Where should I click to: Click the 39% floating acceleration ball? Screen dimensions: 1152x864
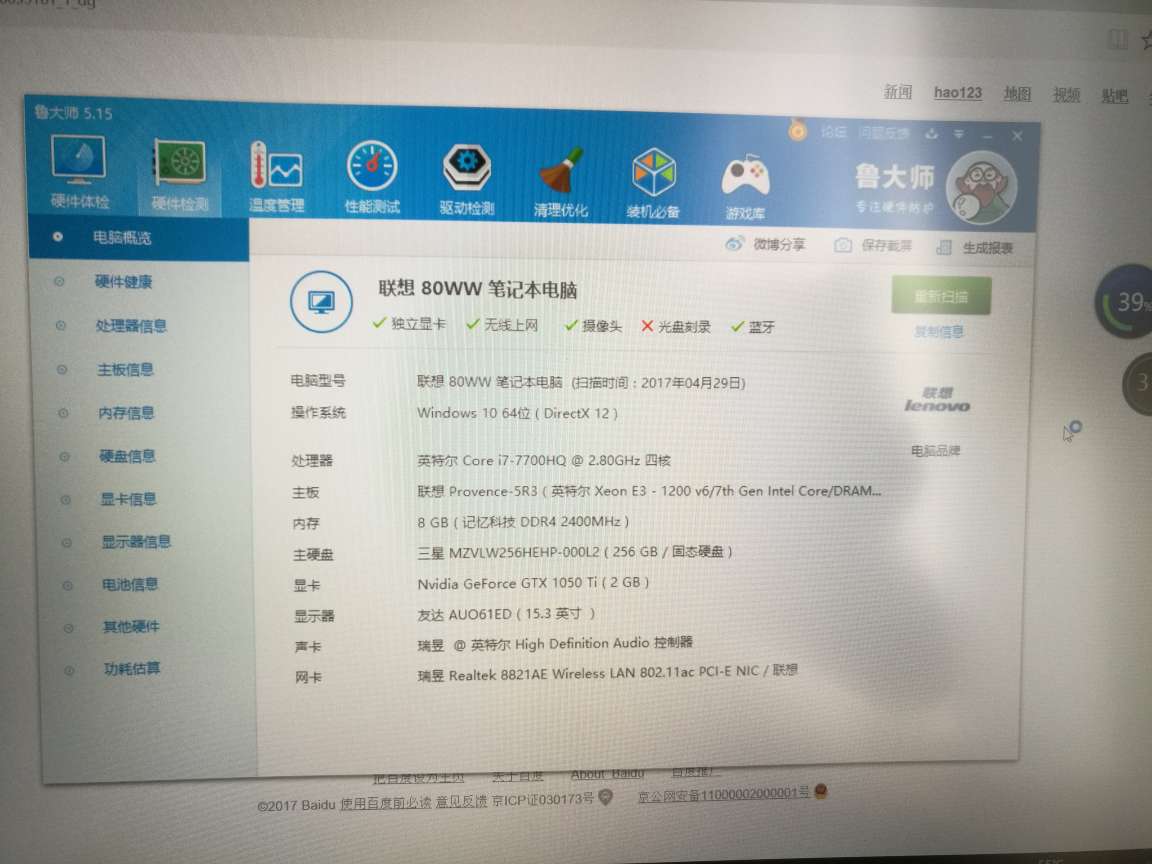tap(1124, 302)
